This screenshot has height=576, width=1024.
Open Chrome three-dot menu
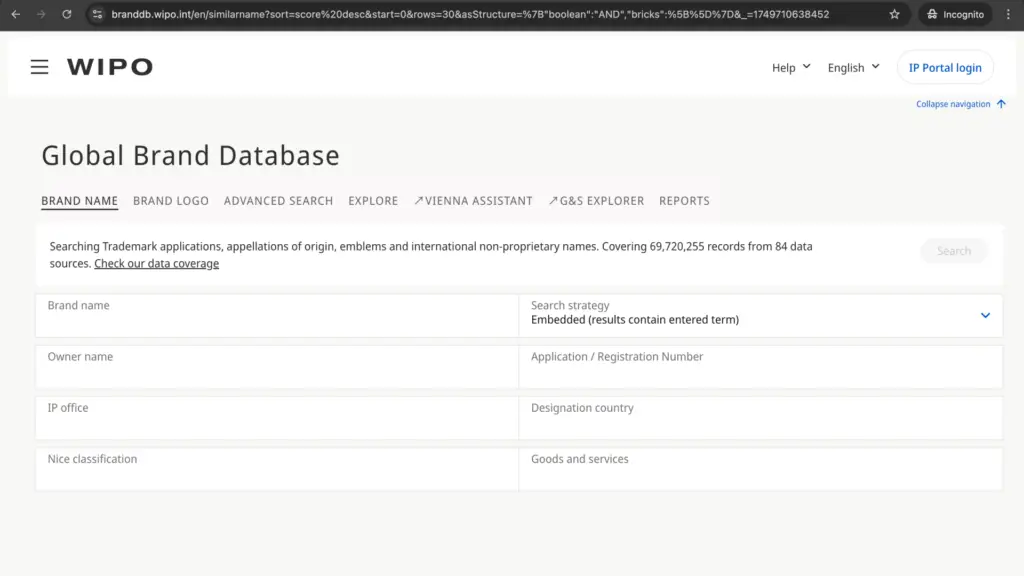point(1008,14)
